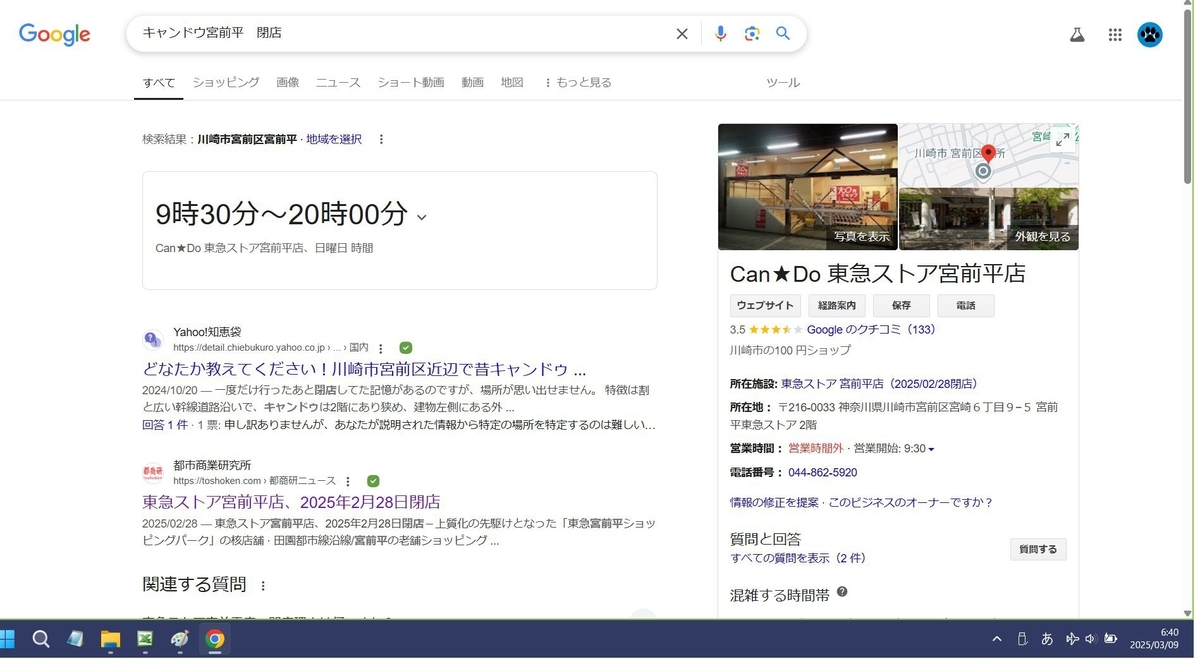Open Google Lens image search icon

[x=752, y=34]
